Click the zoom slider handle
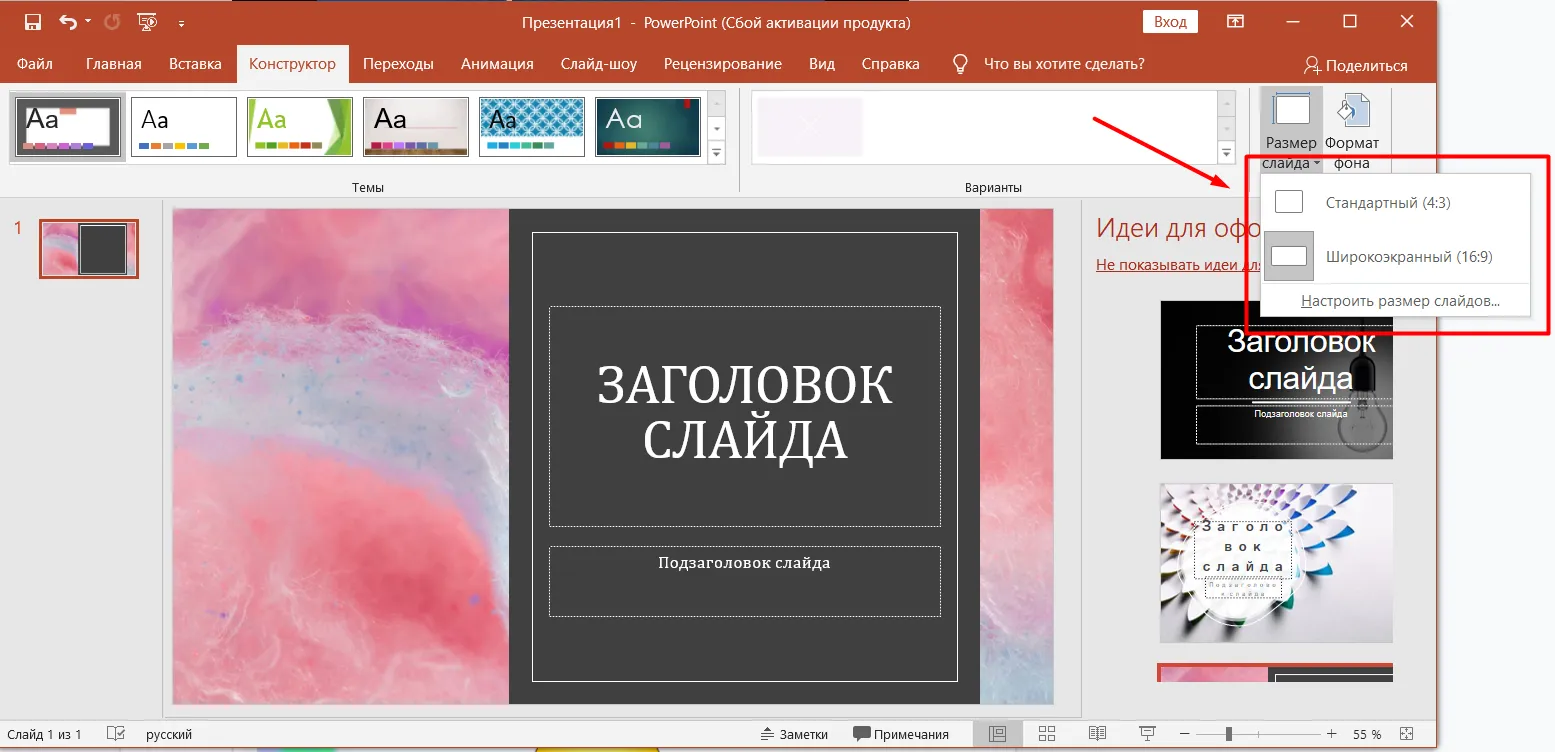The height and width of the screenshot is (752, 1555). [1229, 734]
